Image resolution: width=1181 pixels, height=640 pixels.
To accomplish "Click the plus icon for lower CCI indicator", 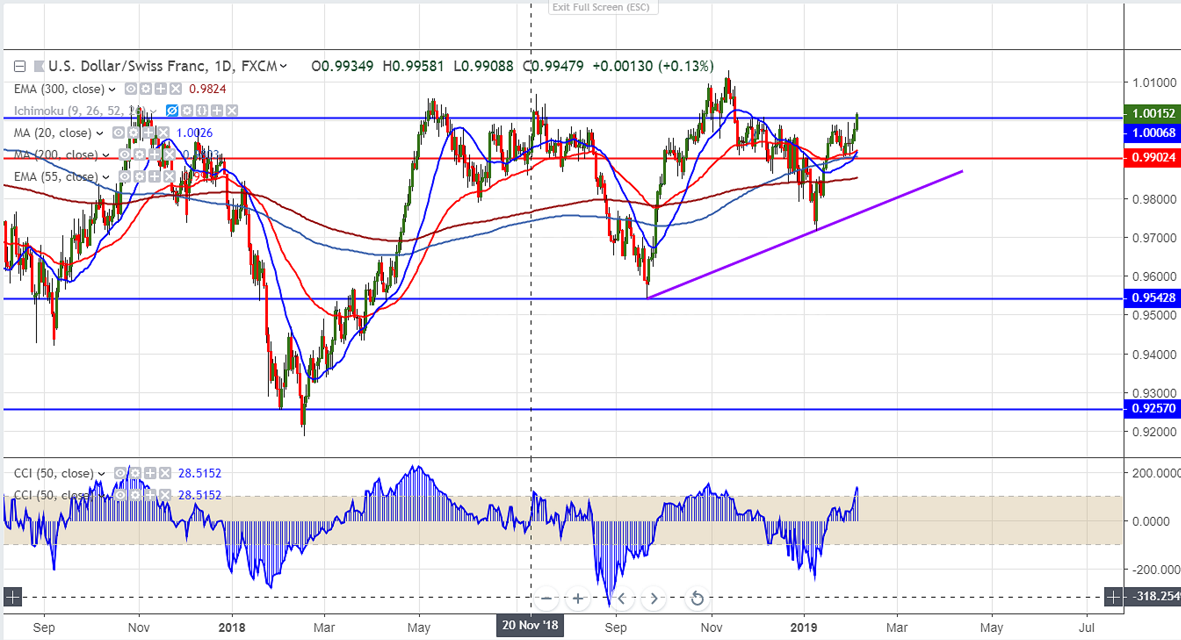I will click(x=150, y=495).
